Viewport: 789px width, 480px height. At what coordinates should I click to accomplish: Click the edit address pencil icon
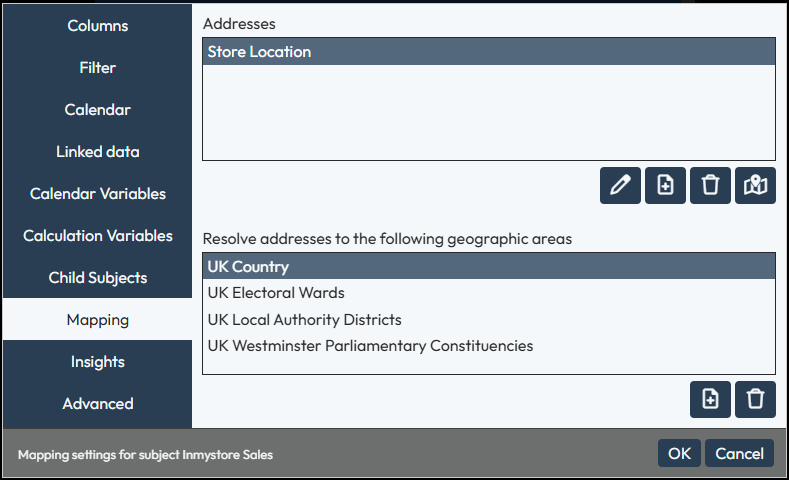pyautogui.click(x=620, y=185)
